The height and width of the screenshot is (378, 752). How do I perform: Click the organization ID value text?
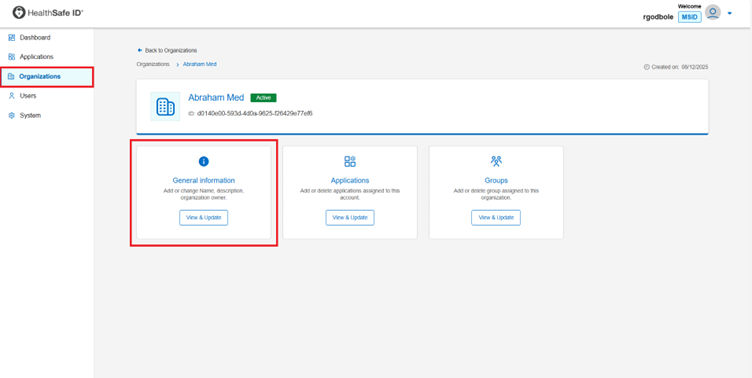click(x=255, y=114)
